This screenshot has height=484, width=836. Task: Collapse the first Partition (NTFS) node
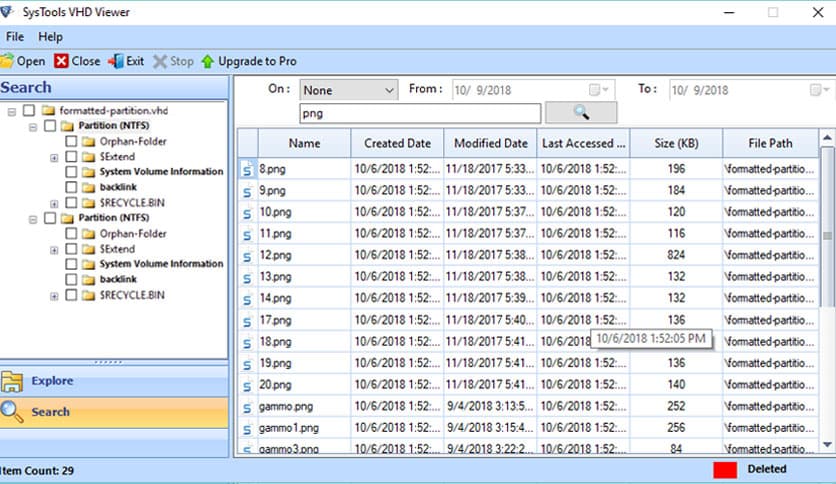[33, 127]
